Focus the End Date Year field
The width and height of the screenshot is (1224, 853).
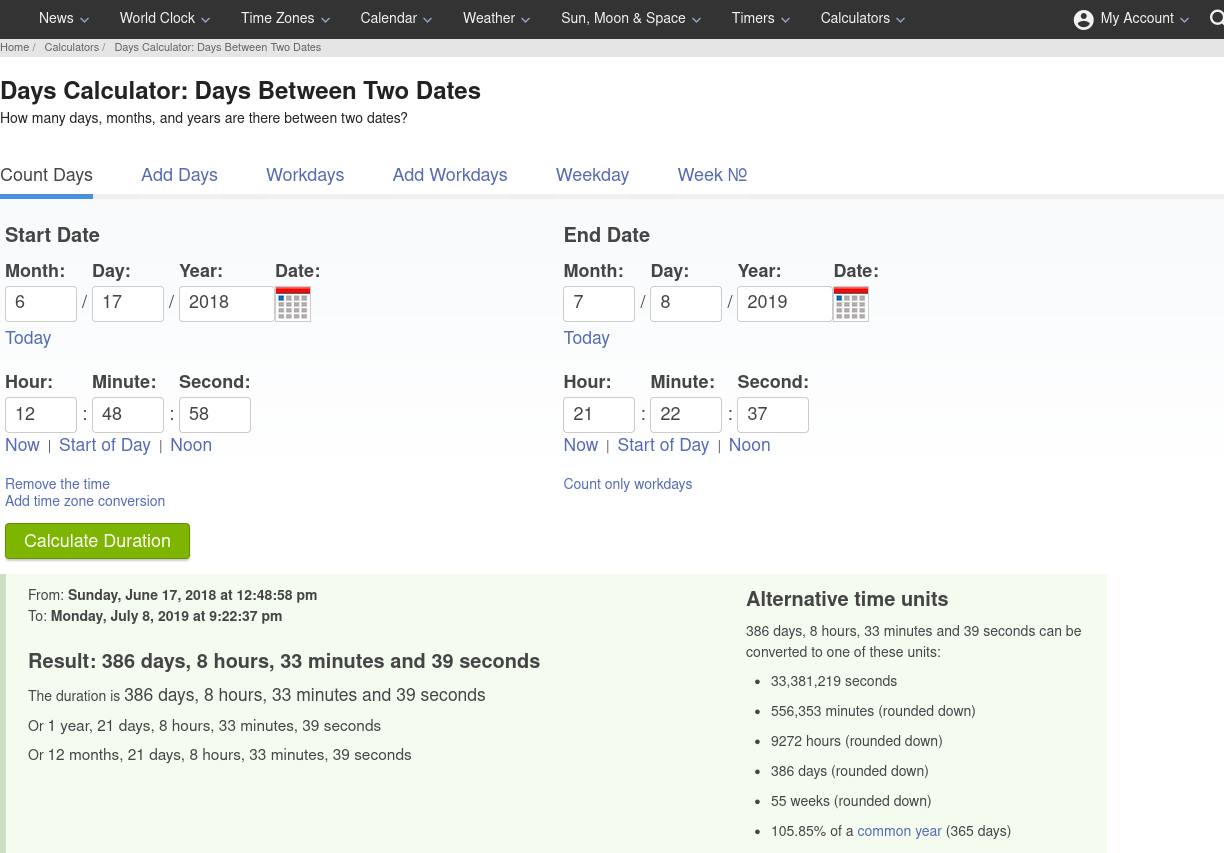click(785, 304)
